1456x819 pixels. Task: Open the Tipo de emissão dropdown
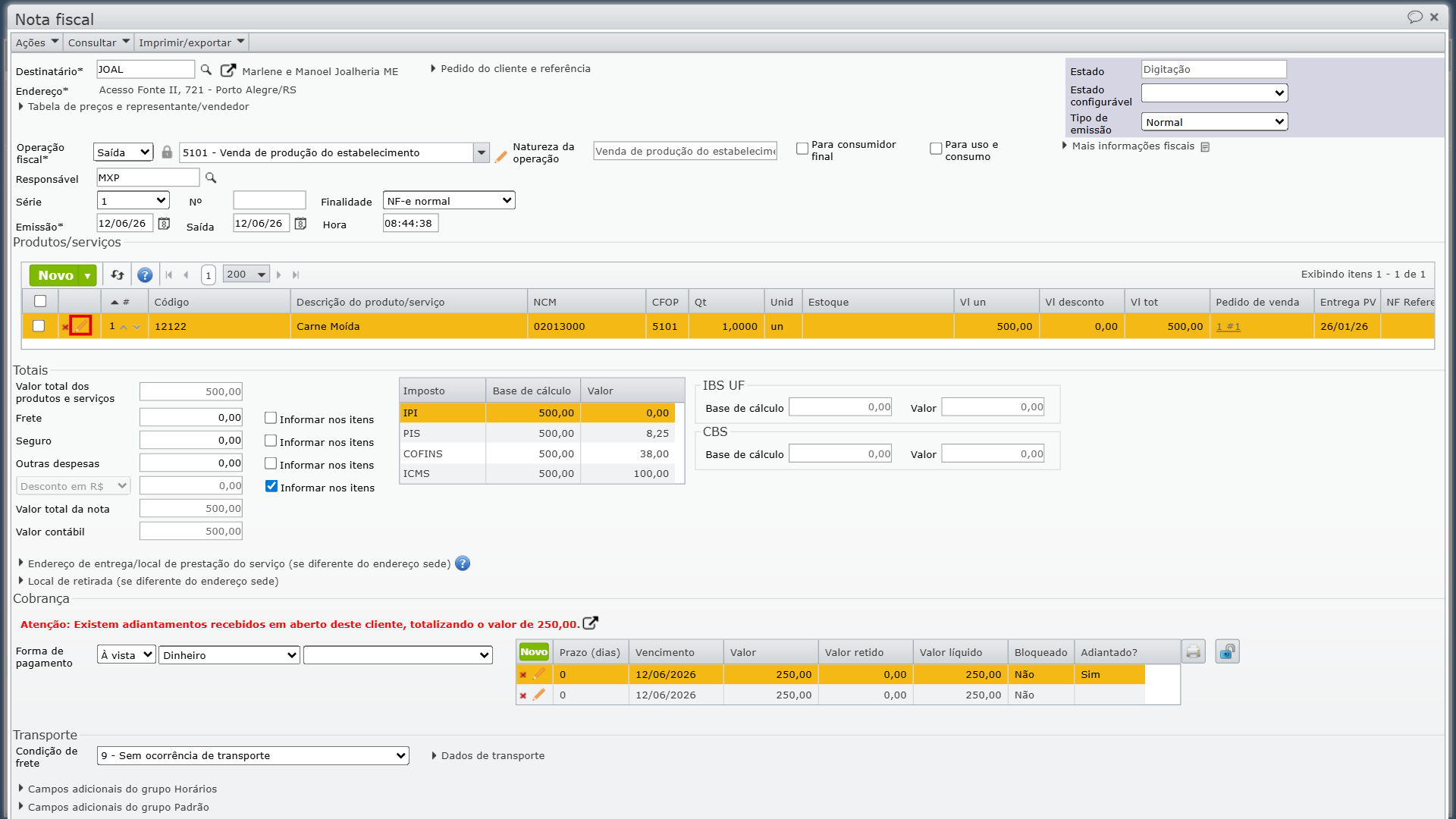[x=1214, y=122]
